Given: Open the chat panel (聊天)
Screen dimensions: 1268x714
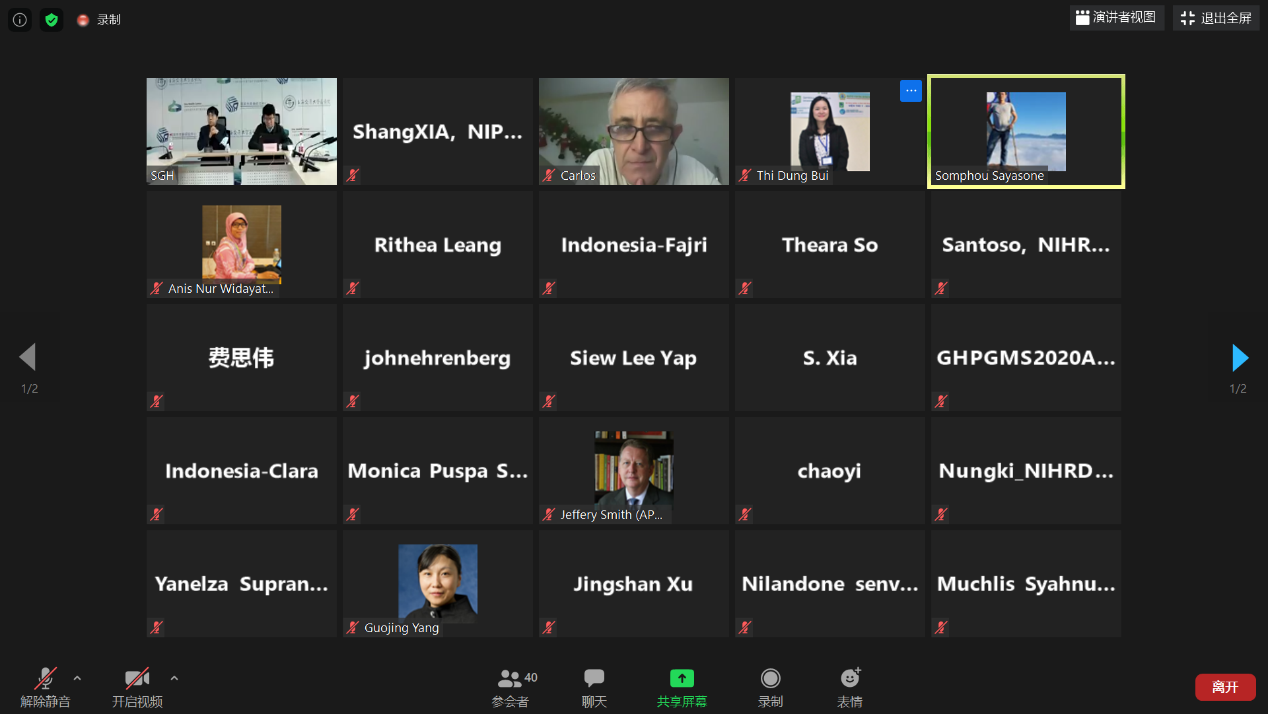Looking at the screenshot, I should pyautogui.click(x=594, y=687).
